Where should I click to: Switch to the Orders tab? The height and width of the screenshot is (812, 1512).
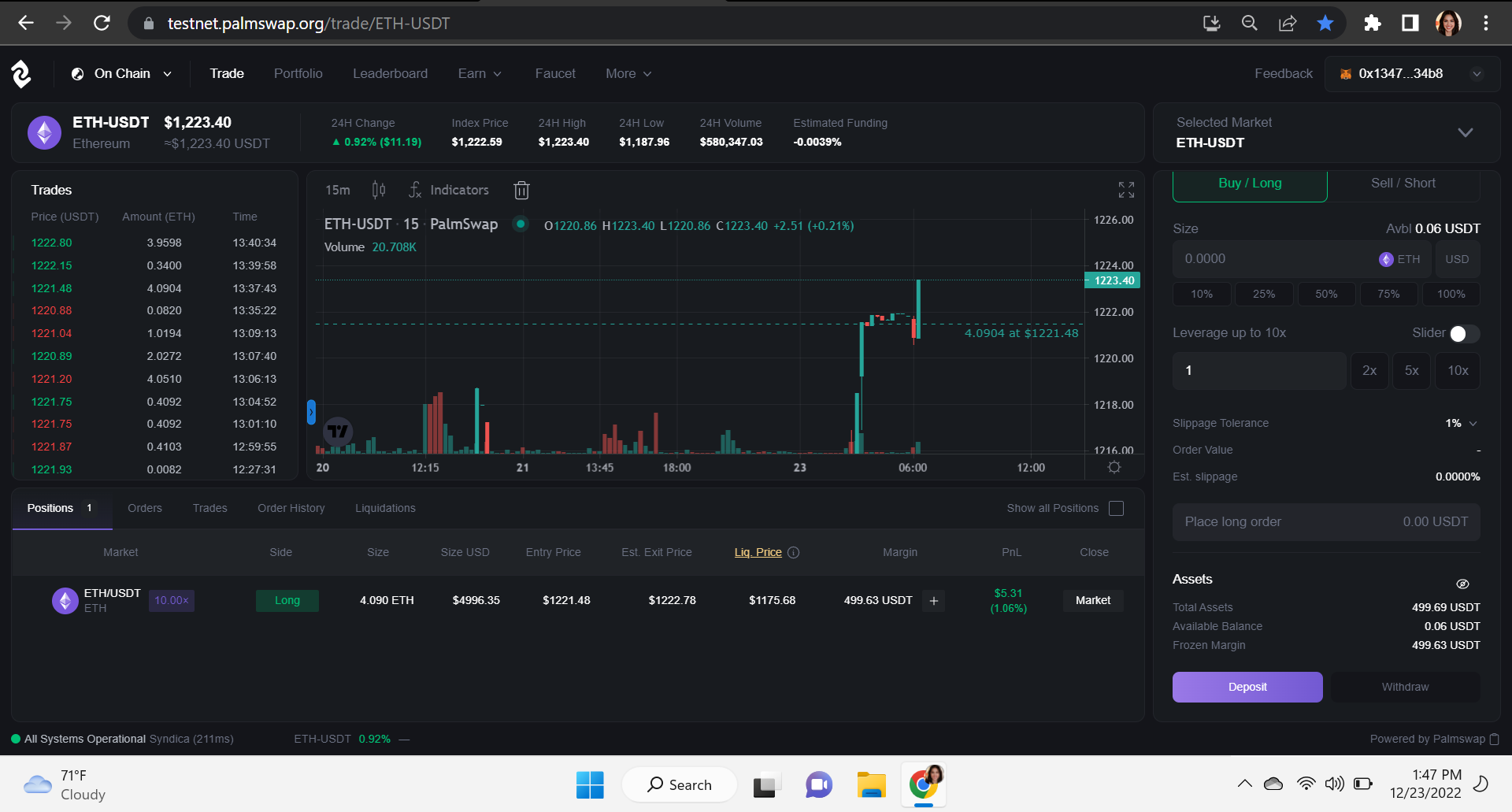point(145,508)
